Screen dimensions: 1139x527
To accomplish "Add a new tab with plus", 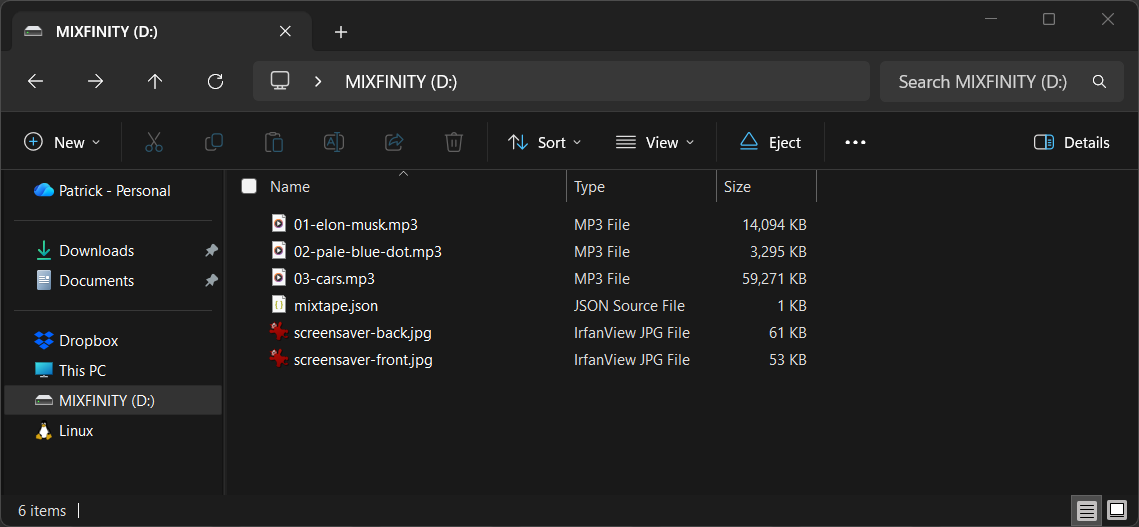I will (341, 32).
